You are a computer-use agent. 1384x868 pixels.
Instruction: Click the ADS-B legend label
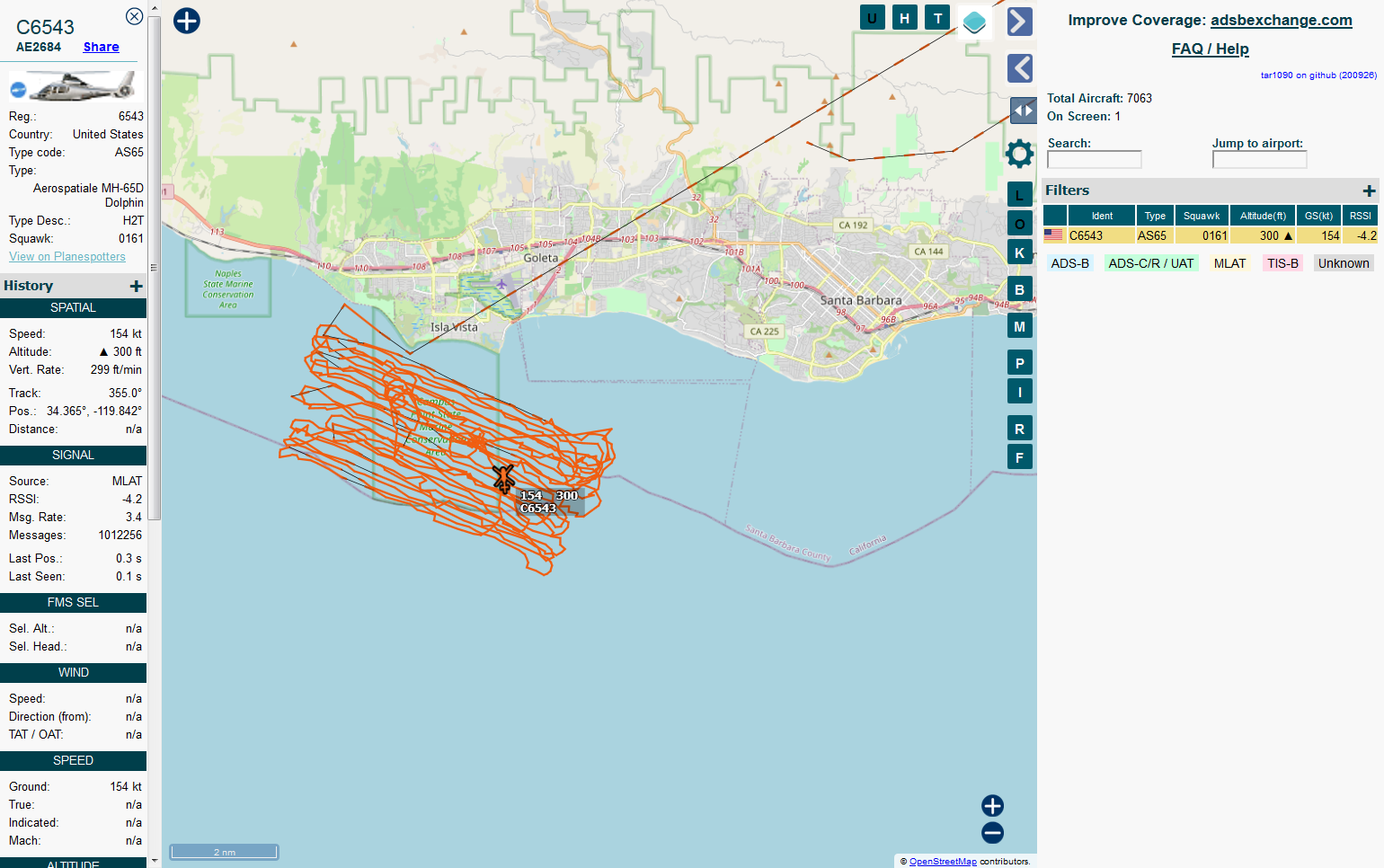click(1069, 263)
